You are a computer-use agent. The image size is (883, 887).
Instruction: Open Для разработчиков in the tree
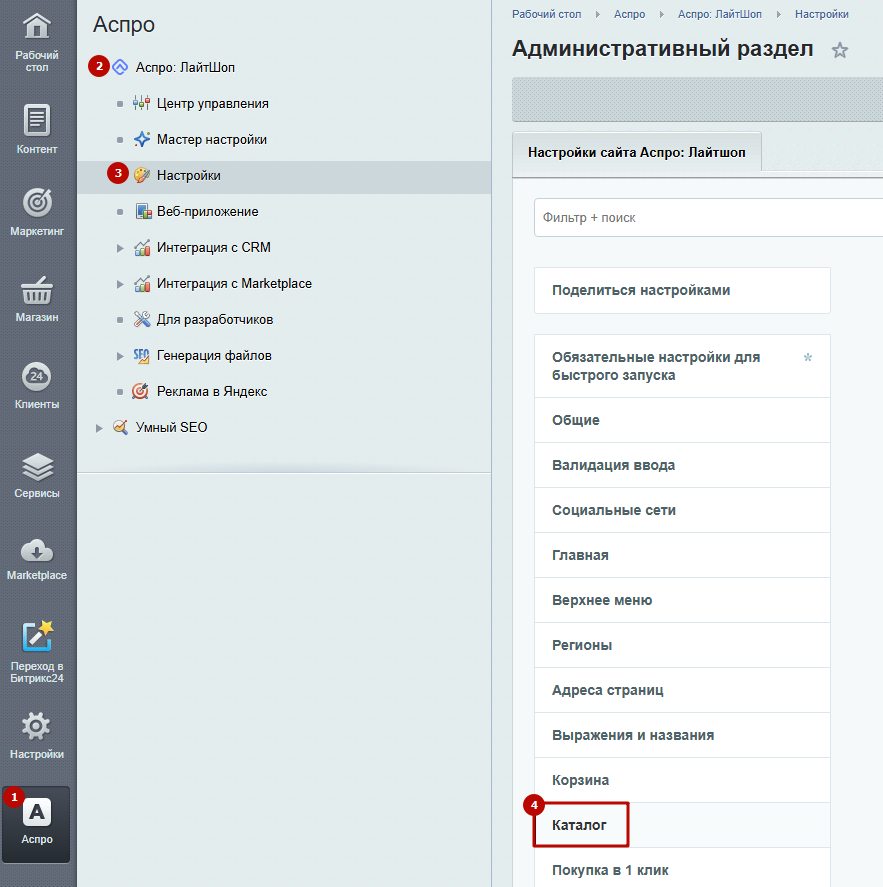(x=215, y=320)
